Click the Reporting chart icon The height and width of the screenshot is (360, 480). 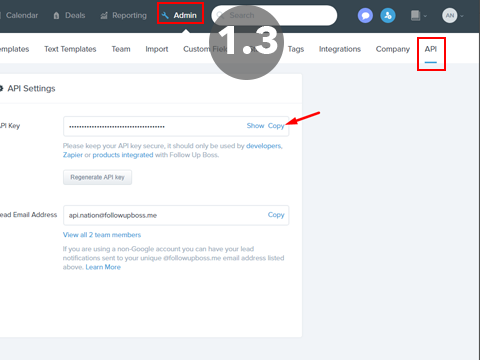coord(104,15)
